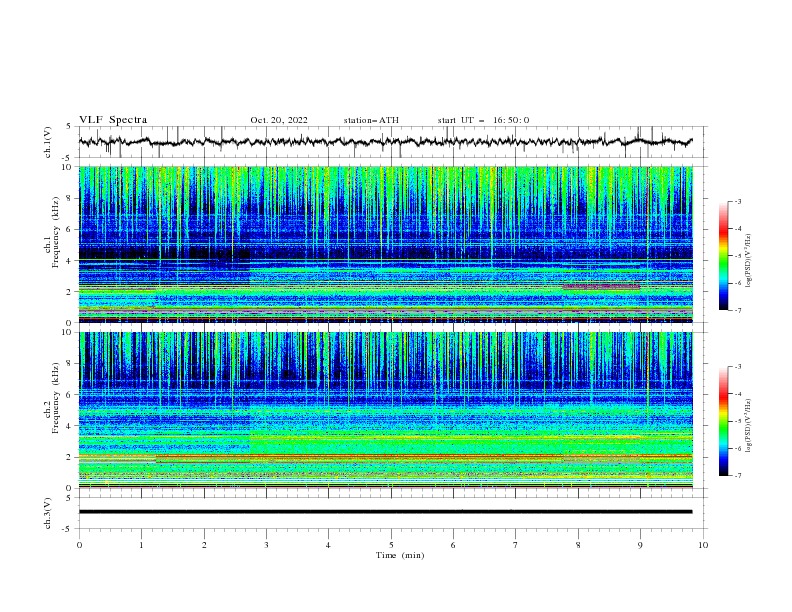This screenshot has width=792, height=612.
Task: Click the 'start UT = 16:50:0' text
Action: [483, 120]
